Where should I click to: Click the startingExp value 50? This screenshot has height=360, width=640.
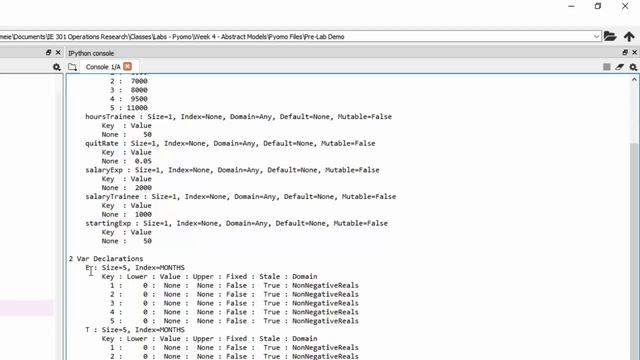(147, 241)
